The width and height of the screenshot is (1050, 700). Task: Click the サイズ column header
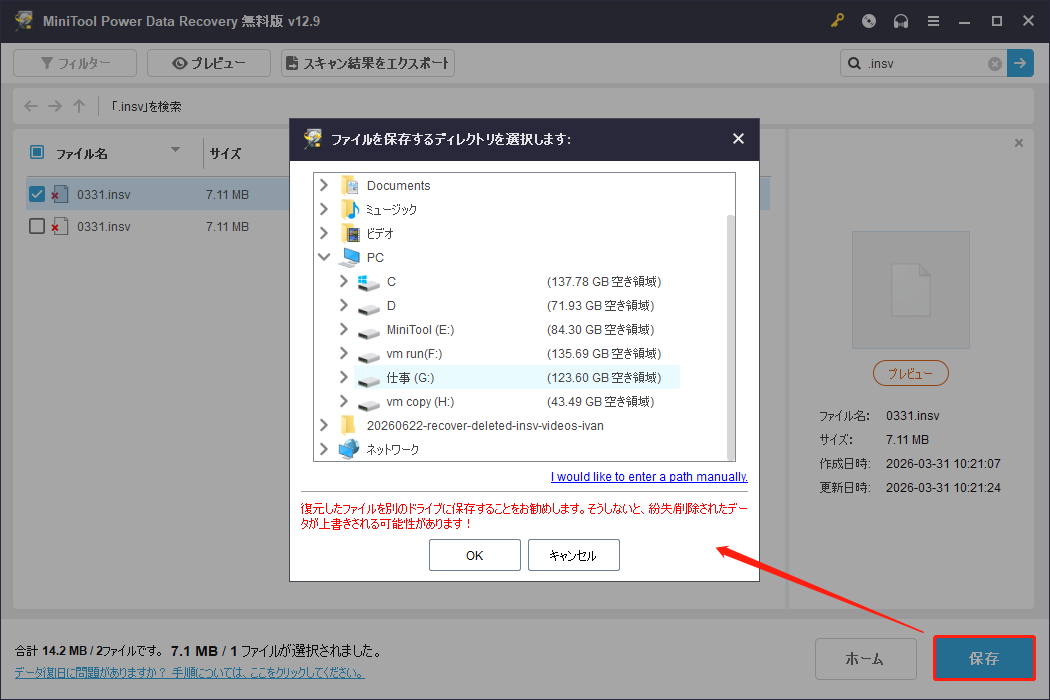(225, 153)
